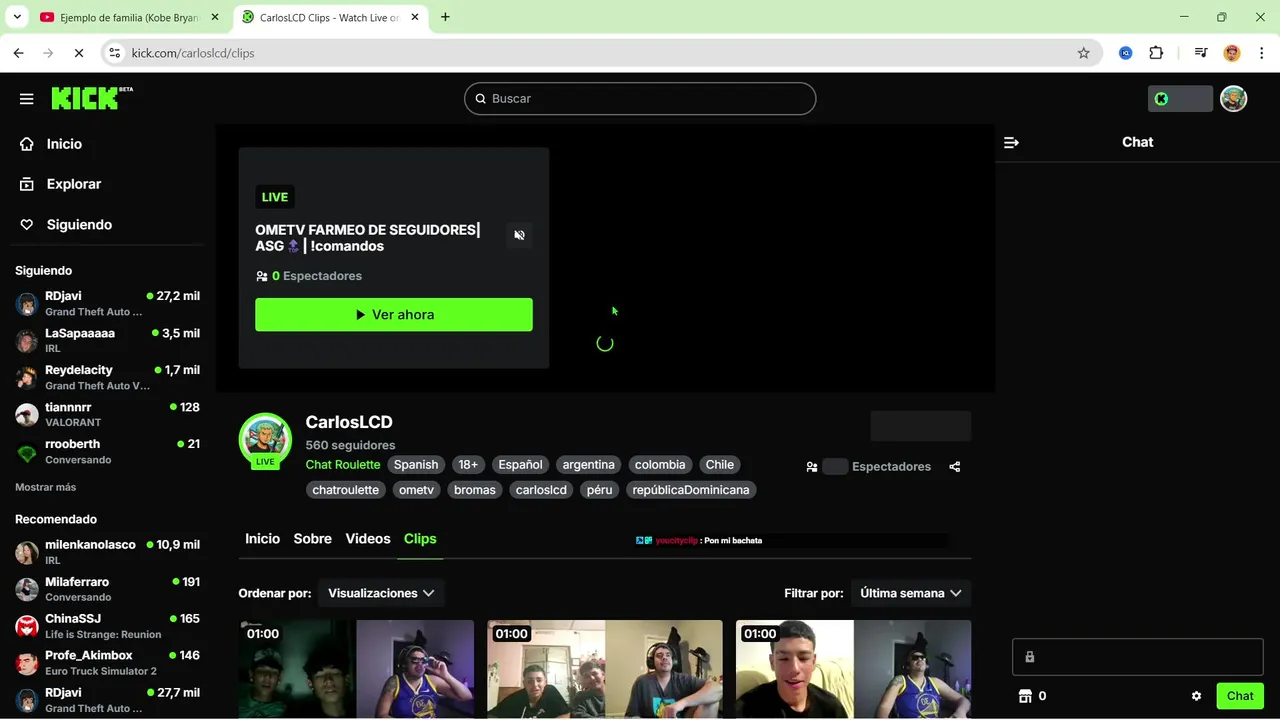Open the Chrome three-dot menu
The image size is (1280, 720).
click(1262, 53)
